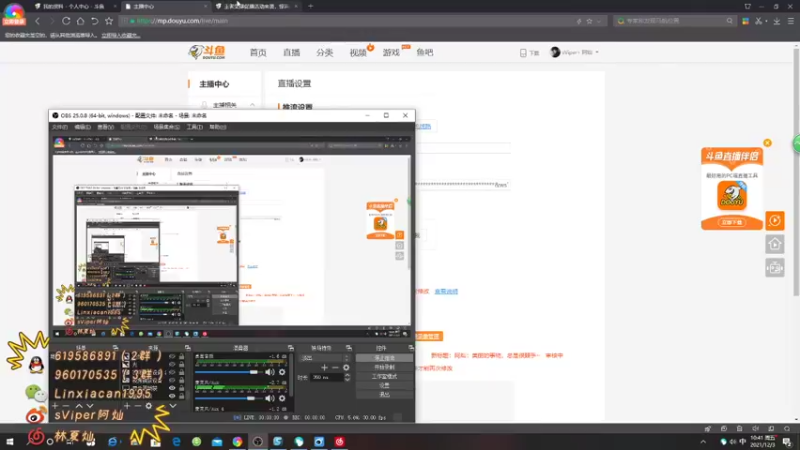This screenshot has width=800, height=450.
Task: Mute the desktop audio channel speaker icon
Action: (x=269, y=372)
